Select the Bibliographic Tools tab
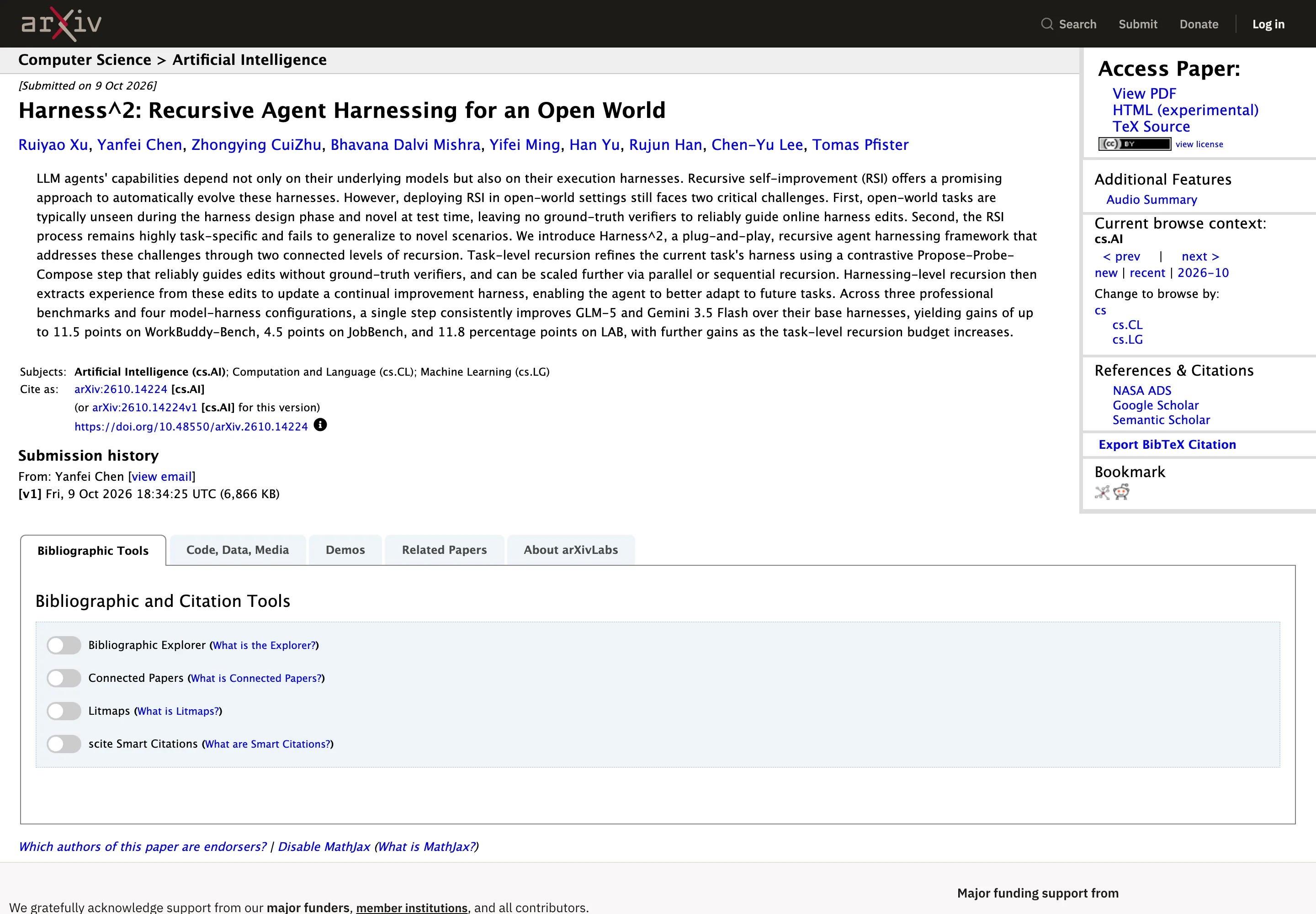 [x=93, y=550]
